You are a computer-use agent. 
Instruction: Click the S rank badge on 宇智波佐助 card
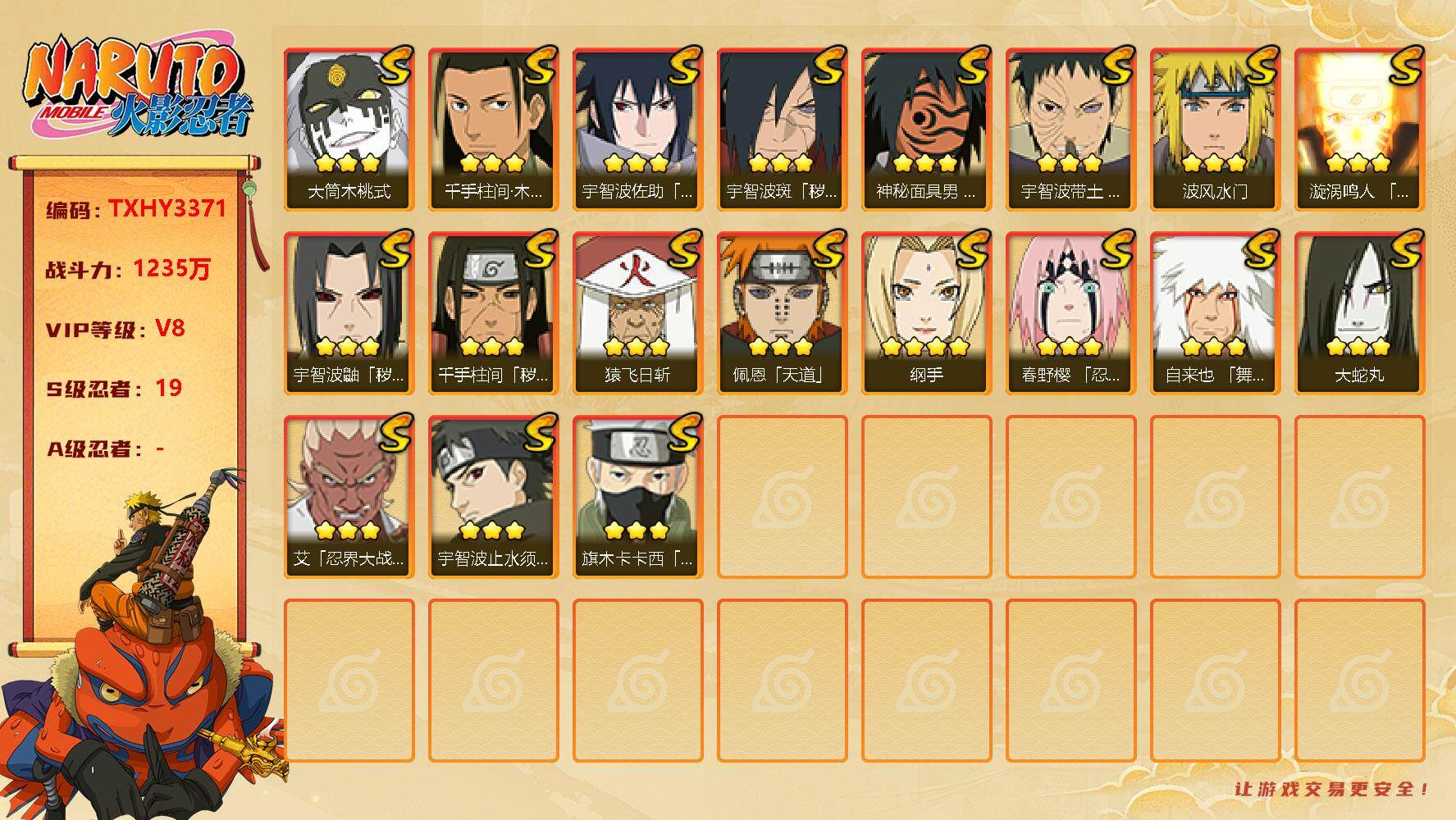(684, 66)
